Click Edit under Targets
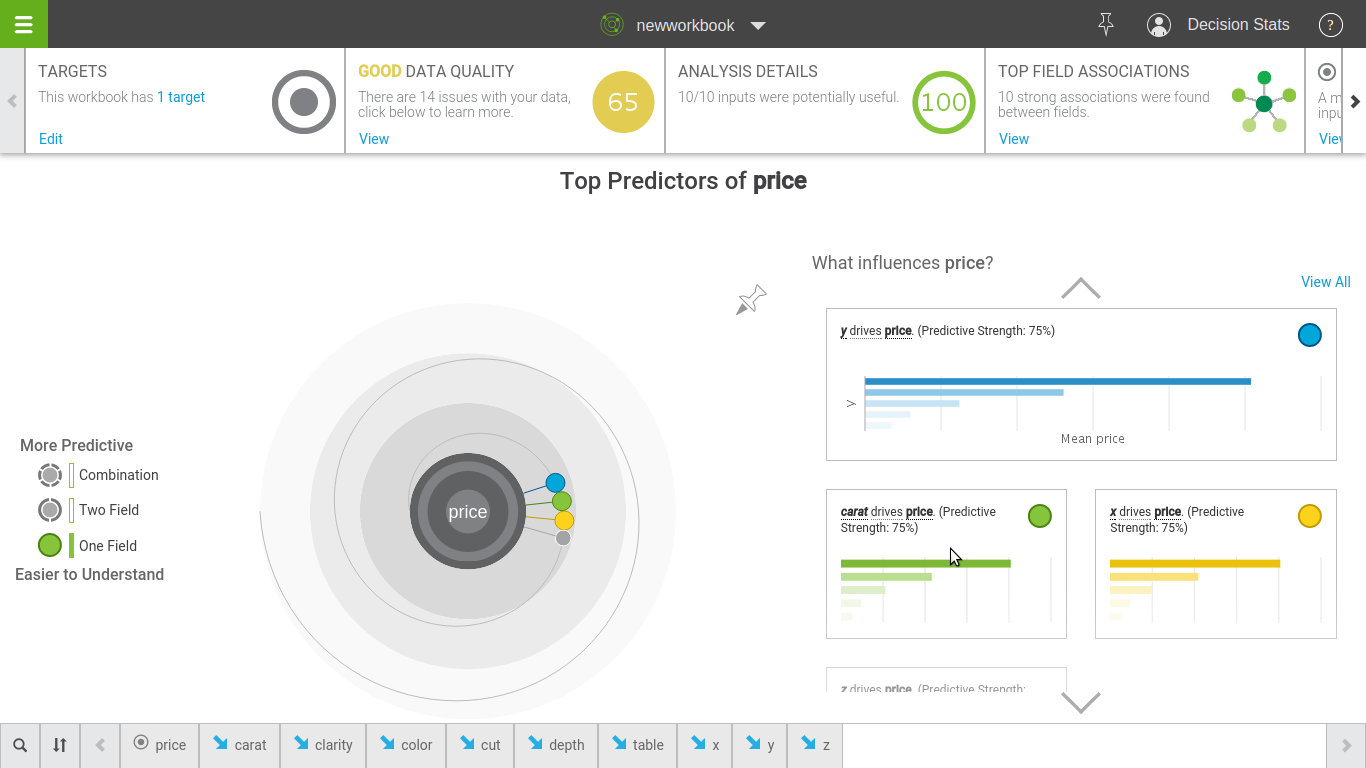The image size is (1366, 768). coord(50,139)
